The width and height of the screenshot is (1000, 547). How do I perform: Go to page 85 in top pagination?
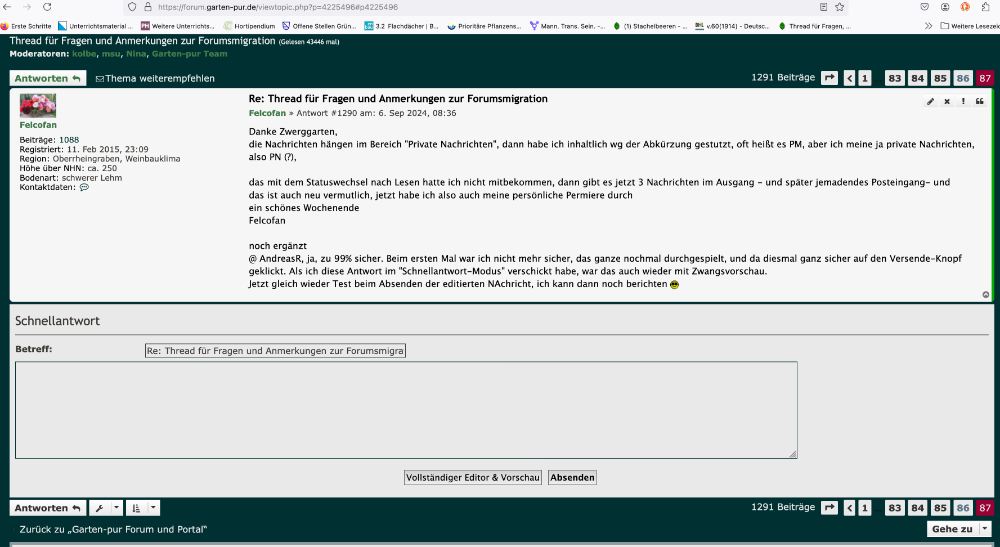pos(940,78)
